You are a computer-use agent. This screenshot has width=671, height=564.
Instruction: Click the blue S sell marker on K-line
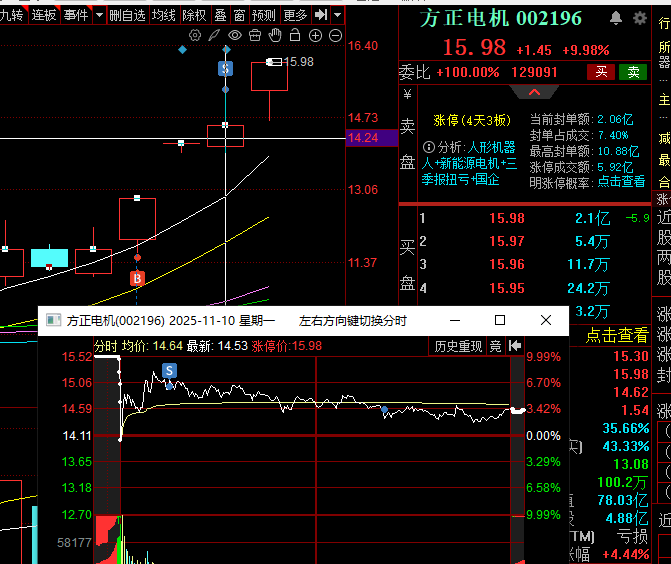(x=226, y=69)
